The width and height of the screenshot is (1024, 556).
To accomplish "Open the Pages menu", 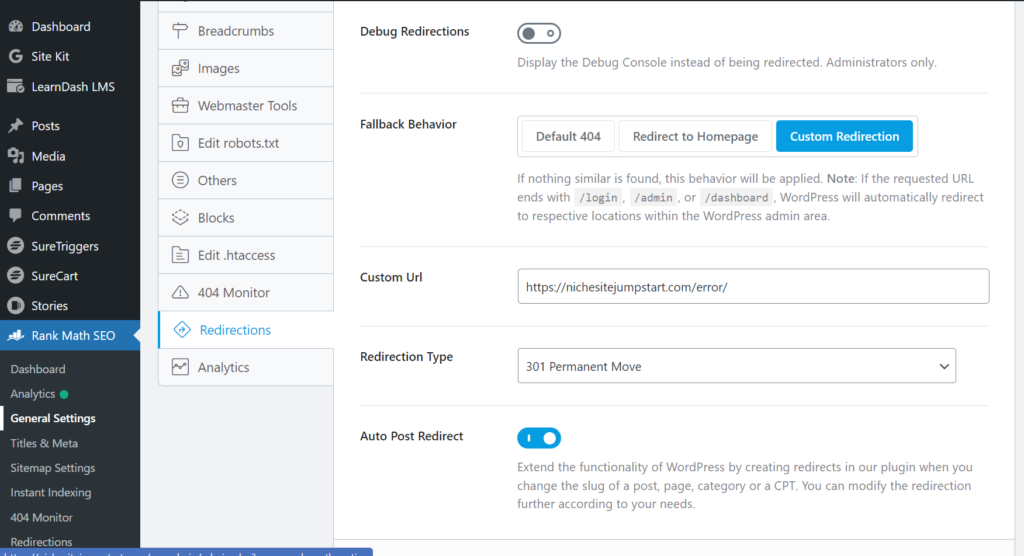I will 70,186.
